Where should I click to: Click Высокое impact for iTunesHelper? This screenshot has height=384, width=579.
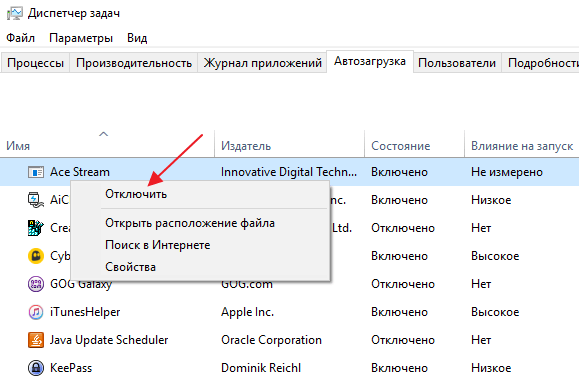click(495, 312)
